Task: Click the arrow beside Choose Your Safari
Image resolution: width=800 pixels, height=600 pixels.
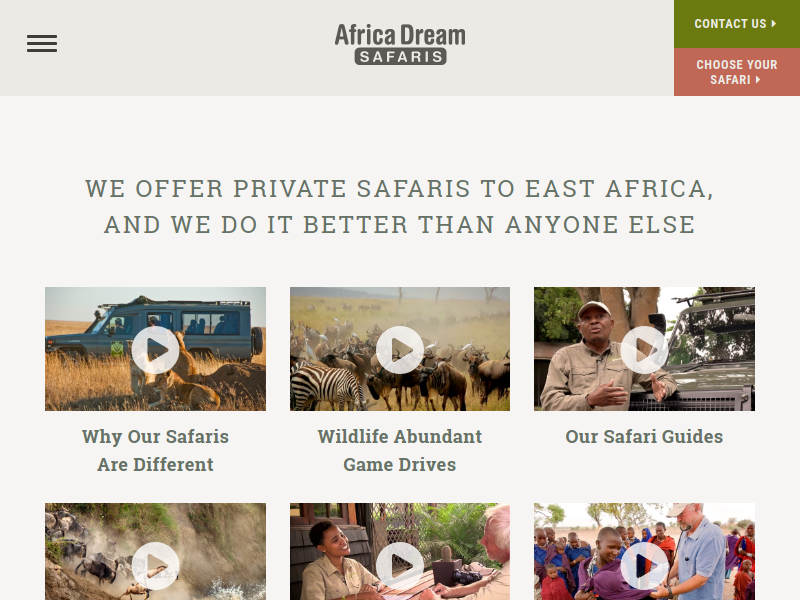Action: (x=758, y=80)
